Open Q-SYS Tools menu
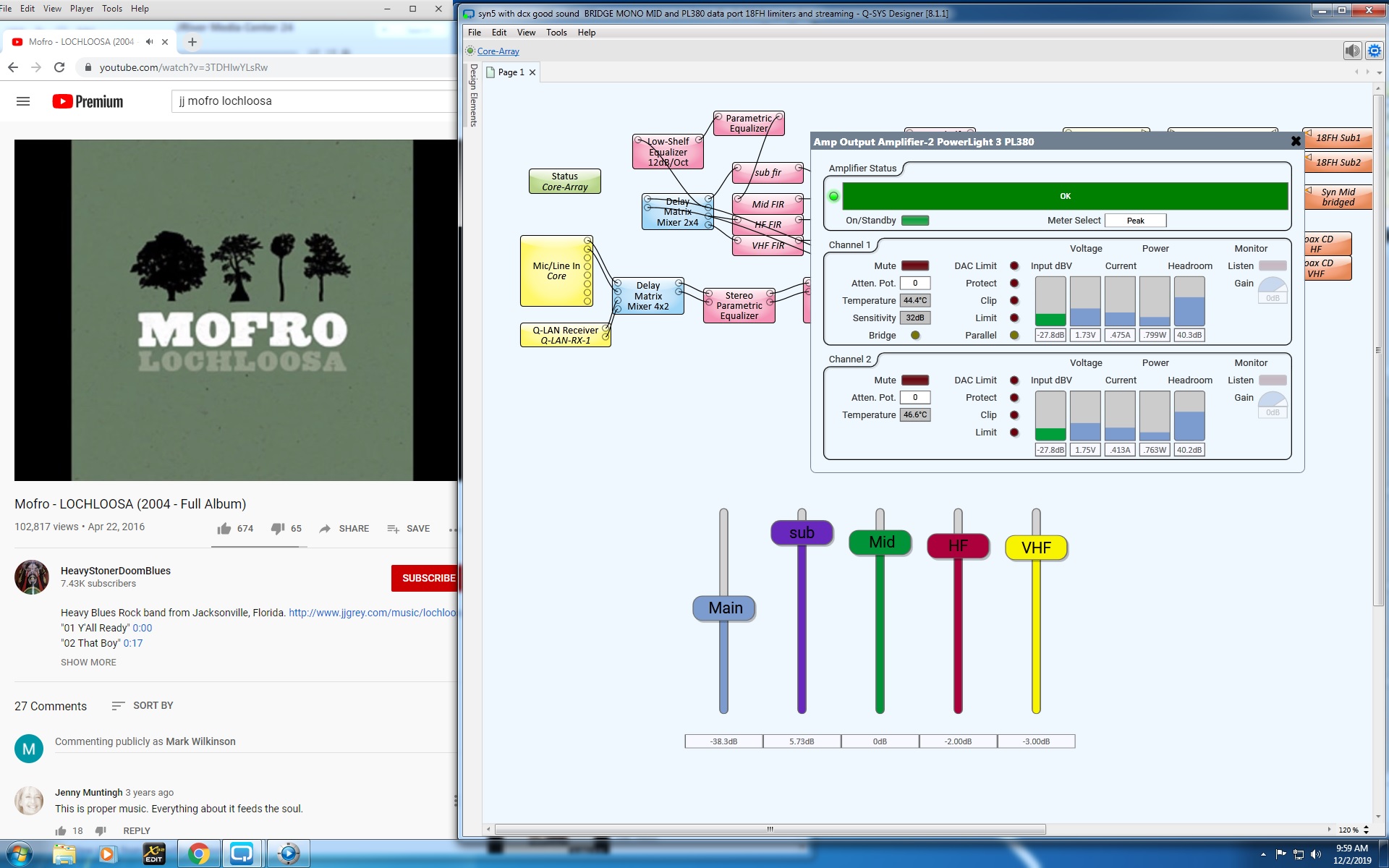Screen dimensions: 1389x868 coord(556,33)
